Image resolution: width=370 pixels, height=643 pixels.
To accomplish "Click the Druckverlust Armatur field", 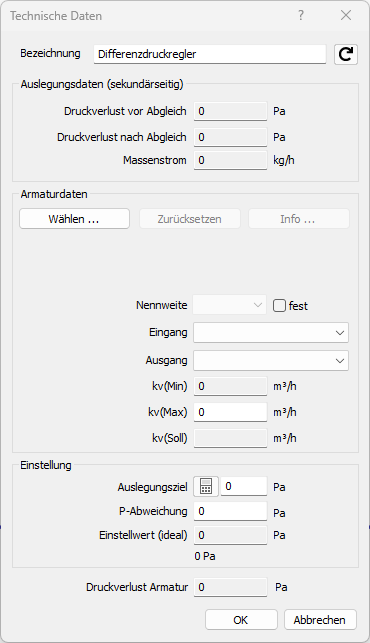I will pyautogui.click(x=230, y=587).
